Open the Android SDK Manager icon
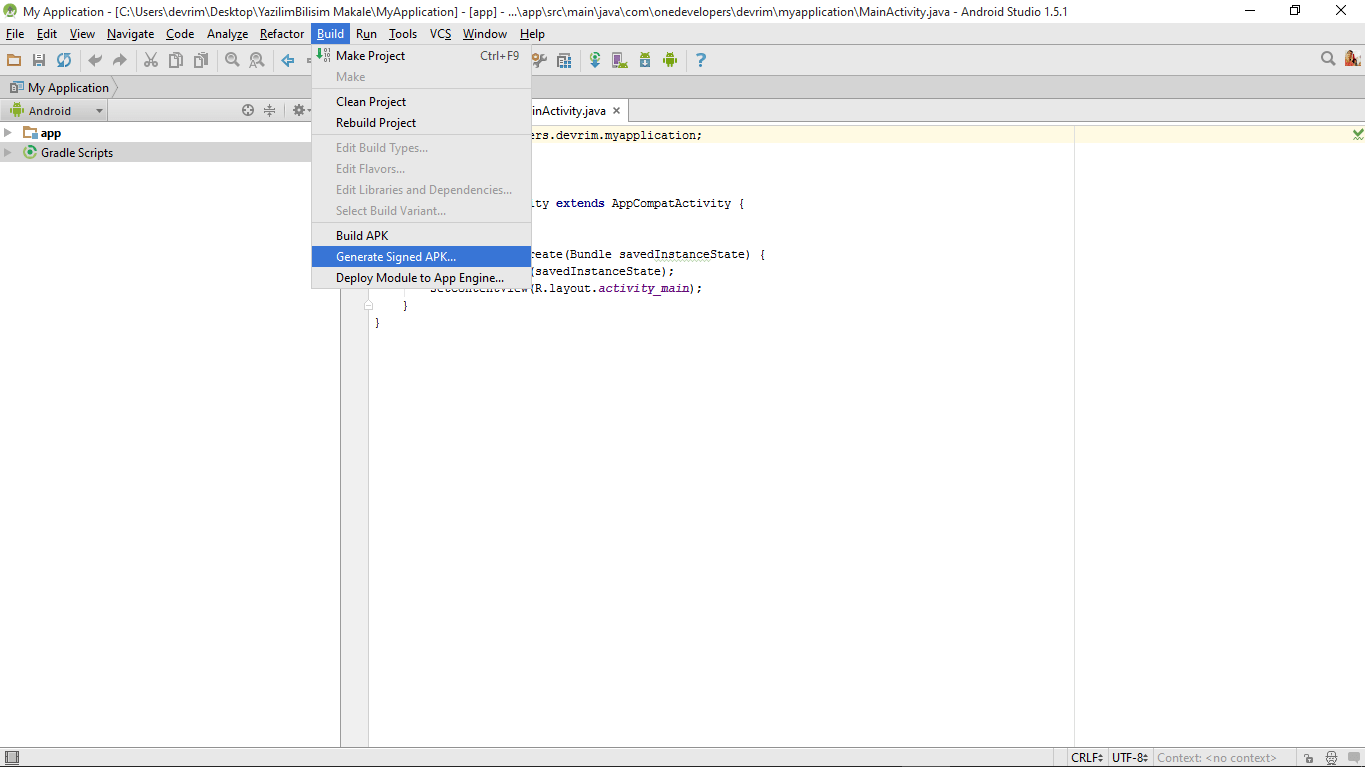 point(645,60)
